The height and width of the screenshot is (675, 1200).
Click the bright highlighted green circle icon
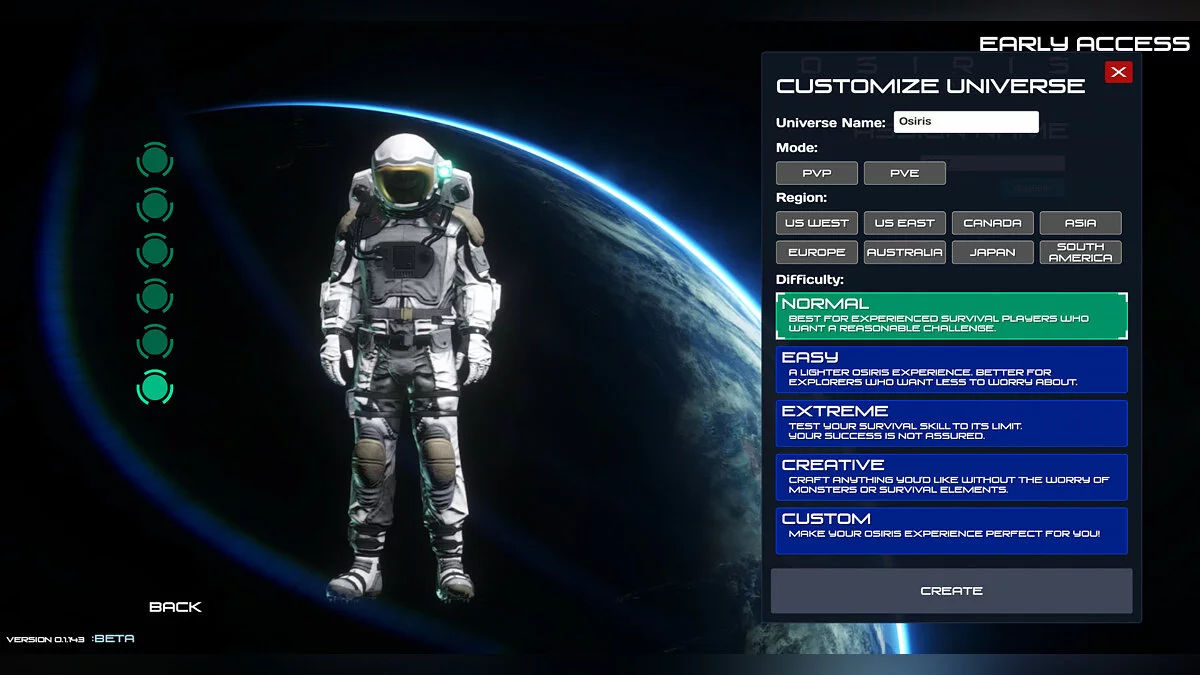(x=155, y=387)
